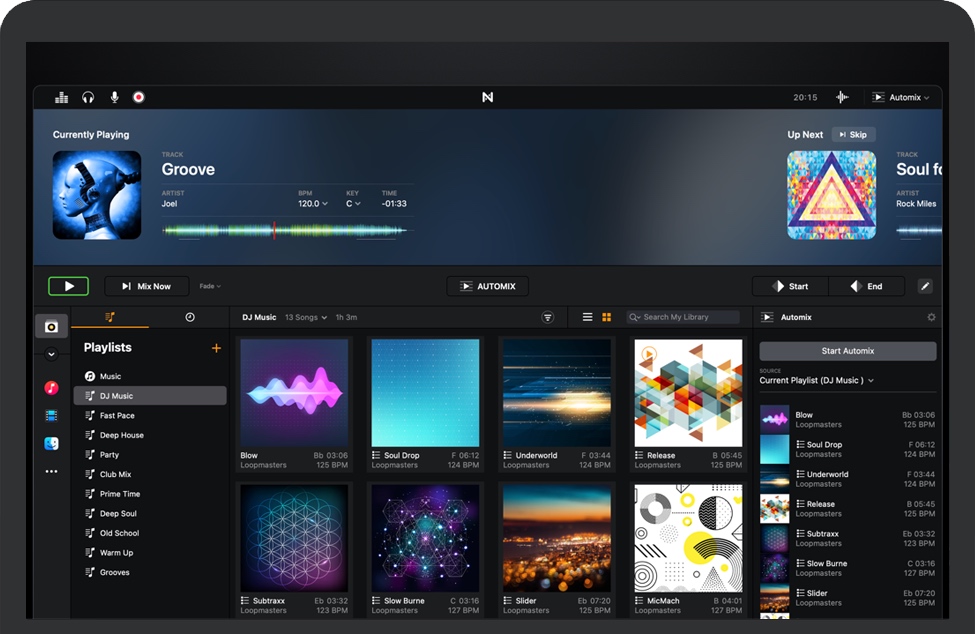
Task: Open the Fade transition dropdown
Action: click(210, 287)
